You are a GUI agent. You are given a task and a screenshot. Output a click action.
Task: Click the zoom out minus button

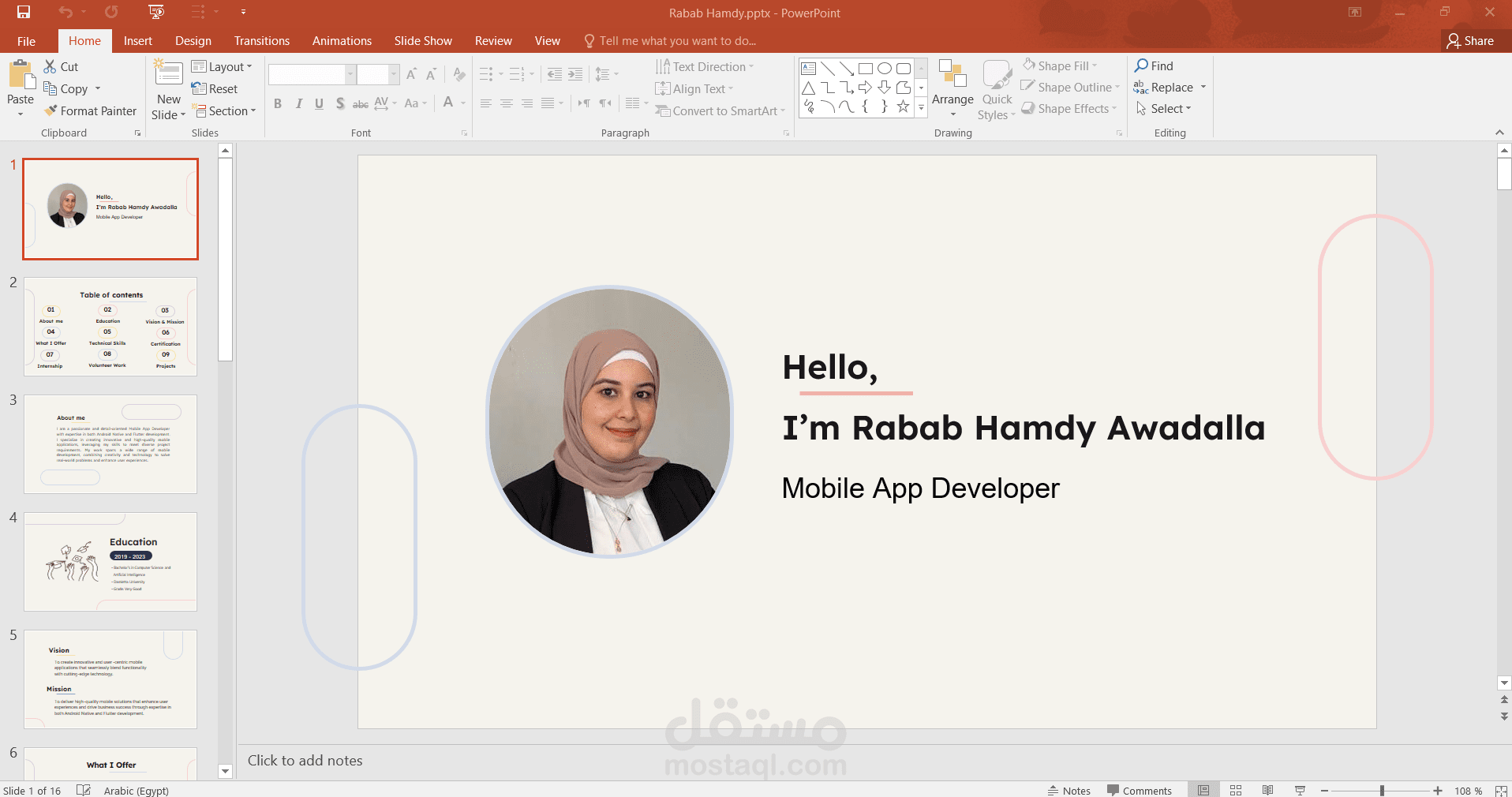coord(1325,790)
